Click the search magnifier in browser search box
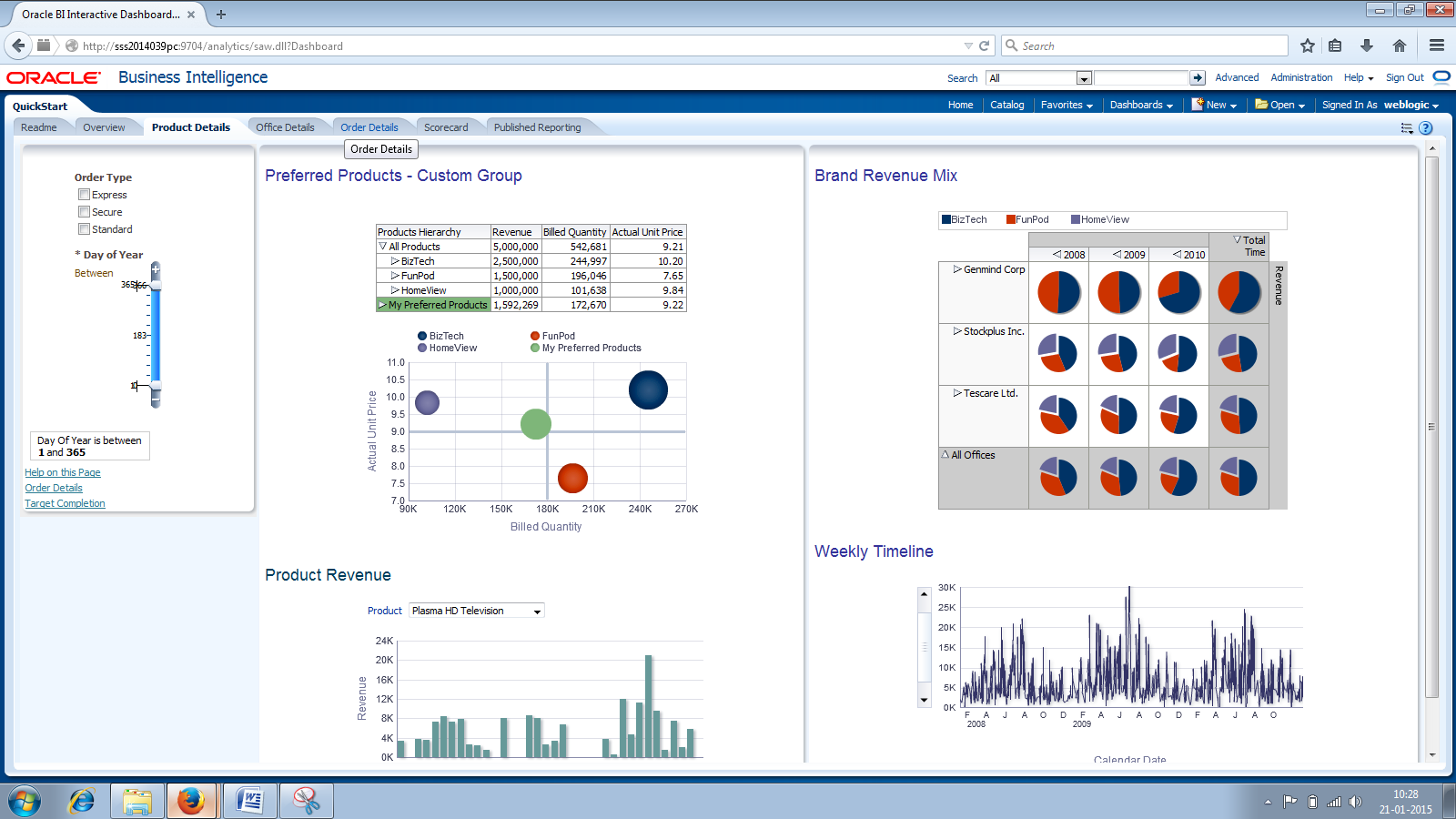 coord(1011,45)
